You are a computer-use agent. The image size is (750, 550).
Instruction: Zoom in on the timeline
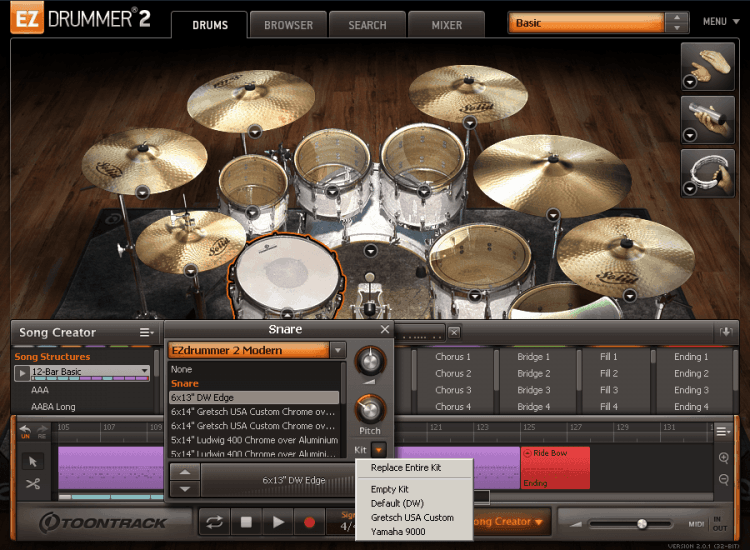[724, 458]
